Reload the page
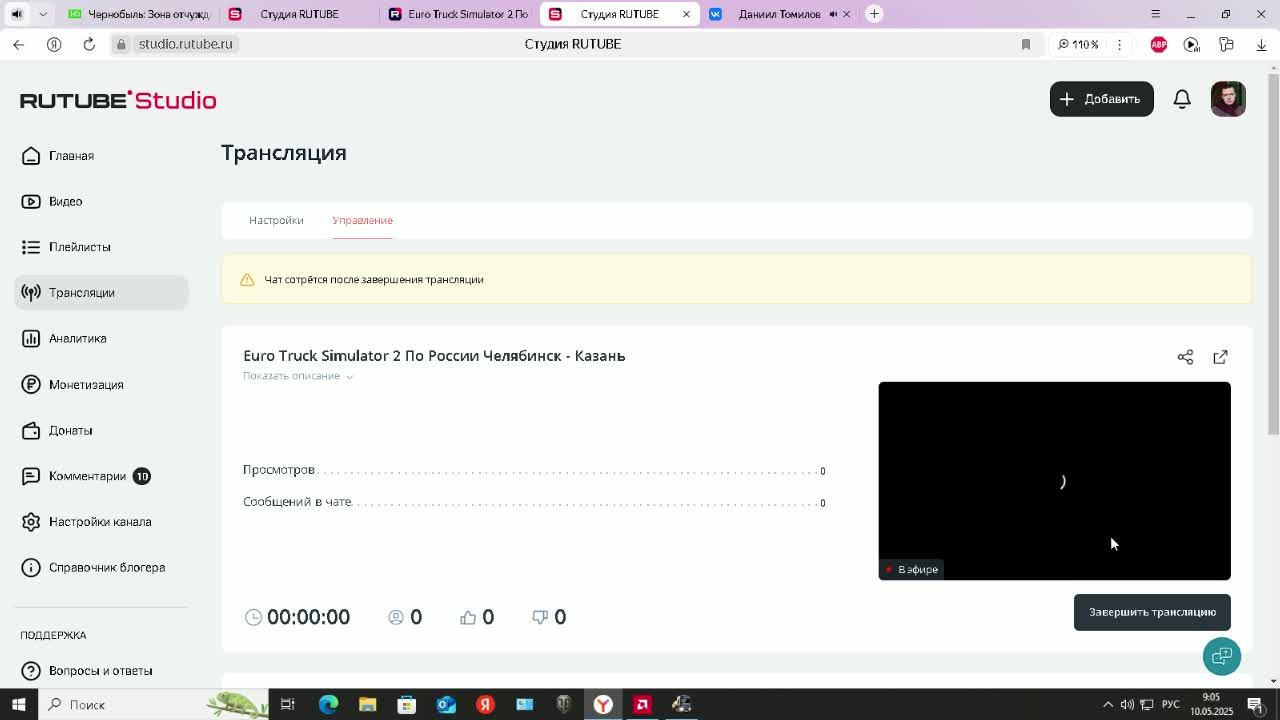The height and width of the screenshot is (720, 1280). tap(89, 44)
